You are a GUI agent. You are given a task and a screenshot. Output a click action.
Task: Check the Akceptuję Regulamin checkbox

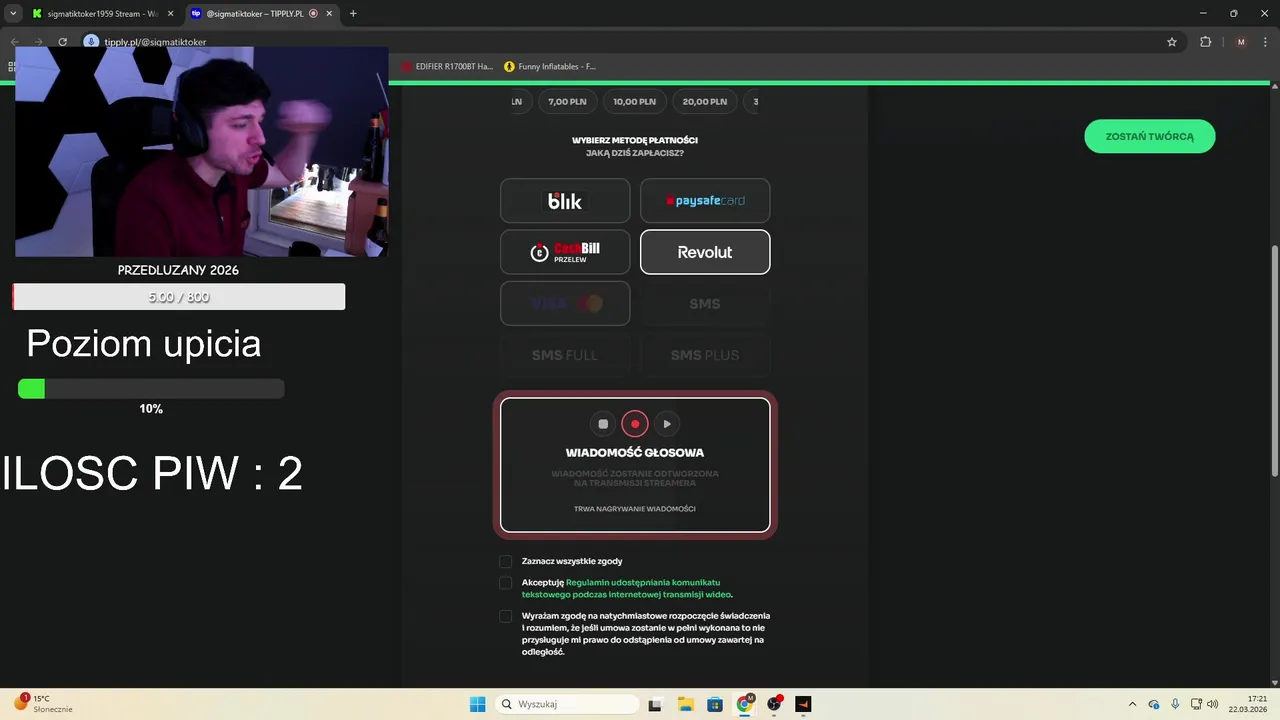[506, 583]
